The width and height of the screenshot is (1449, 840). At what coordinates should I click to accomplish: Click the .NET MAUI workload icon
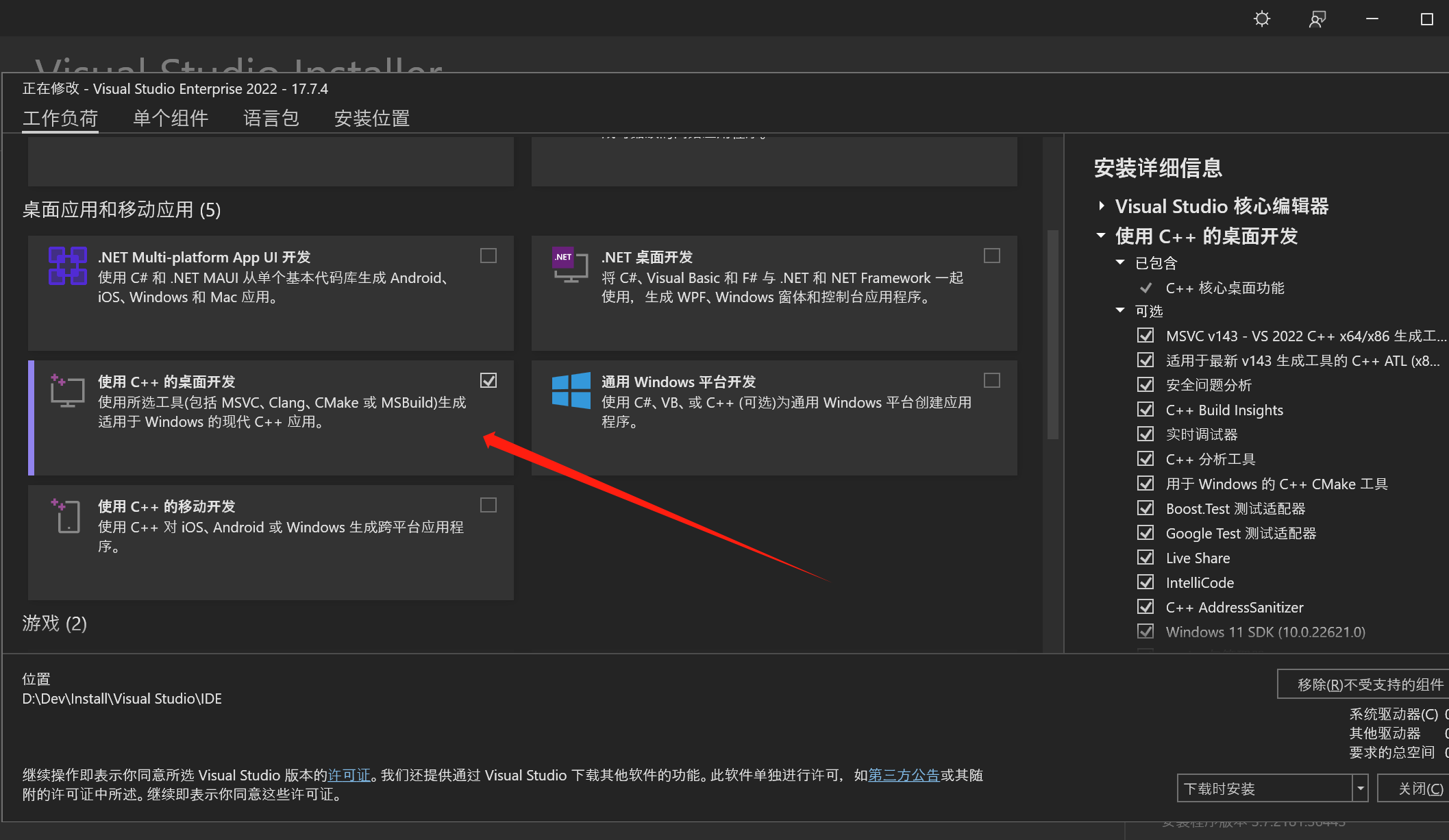68,266
